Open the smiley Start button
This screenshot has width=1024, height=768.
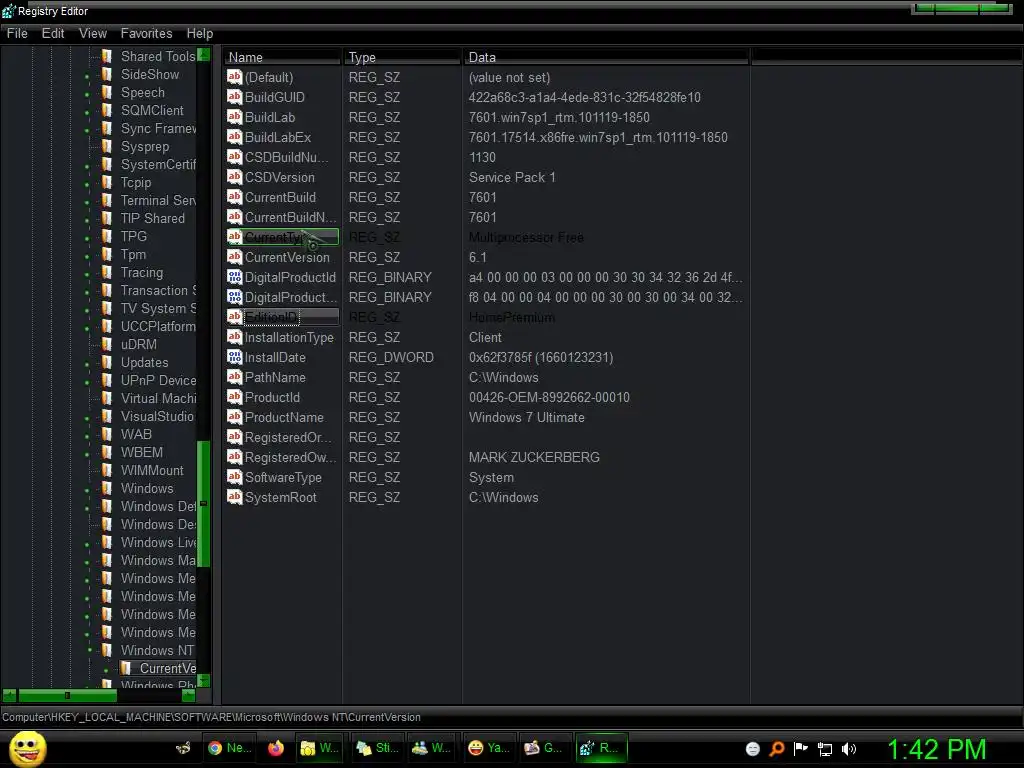(27, 748)
